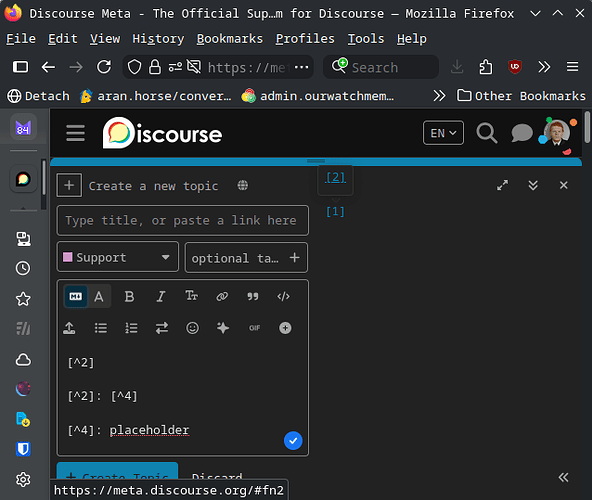Image resolution: width=592 pixels, height=500 pixels.
Task: Open the EN language selector
Action: (443, 133)
